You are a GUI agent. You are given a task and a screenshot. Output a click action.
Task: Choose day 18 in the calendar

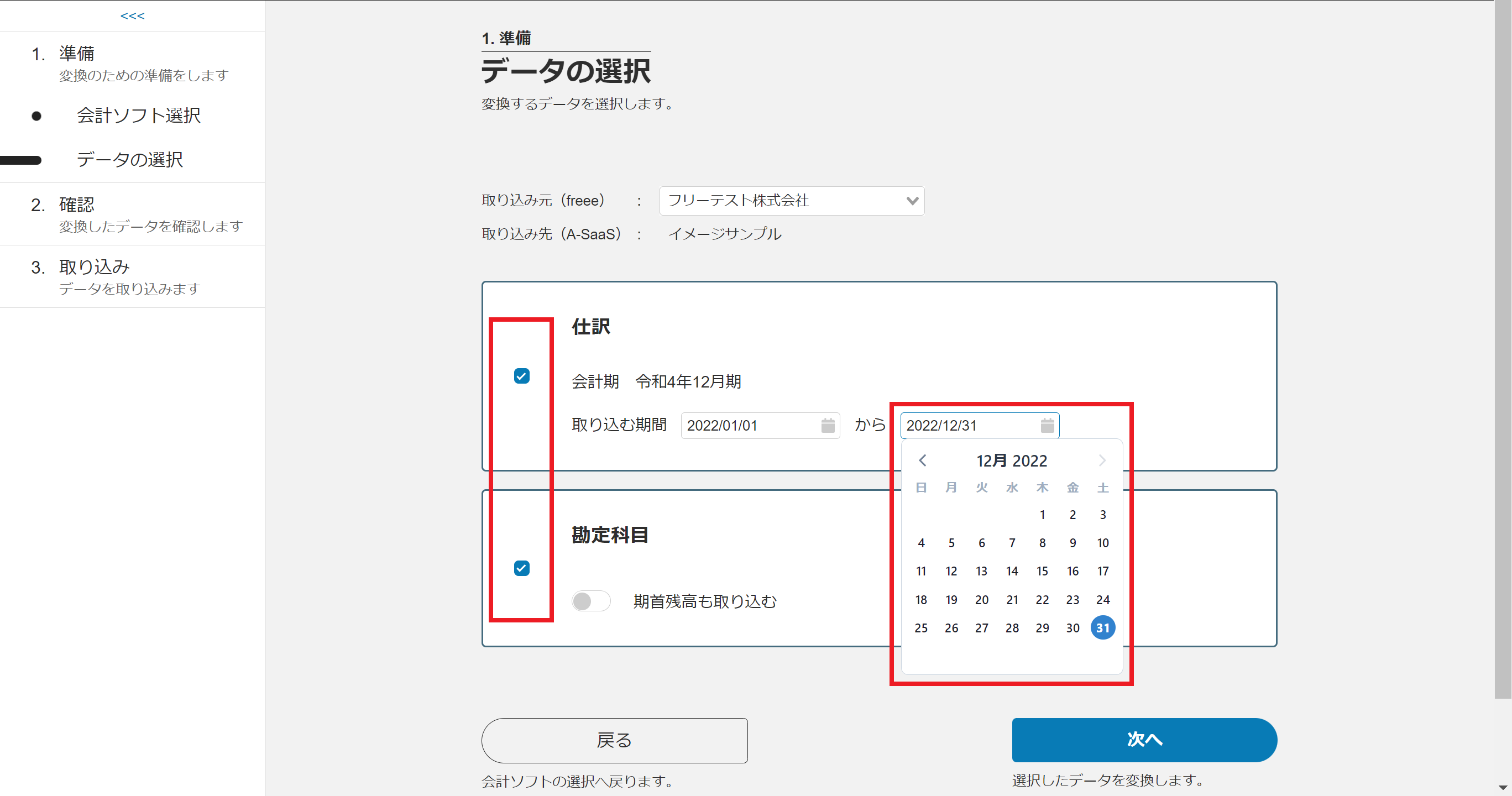[921, 600]
